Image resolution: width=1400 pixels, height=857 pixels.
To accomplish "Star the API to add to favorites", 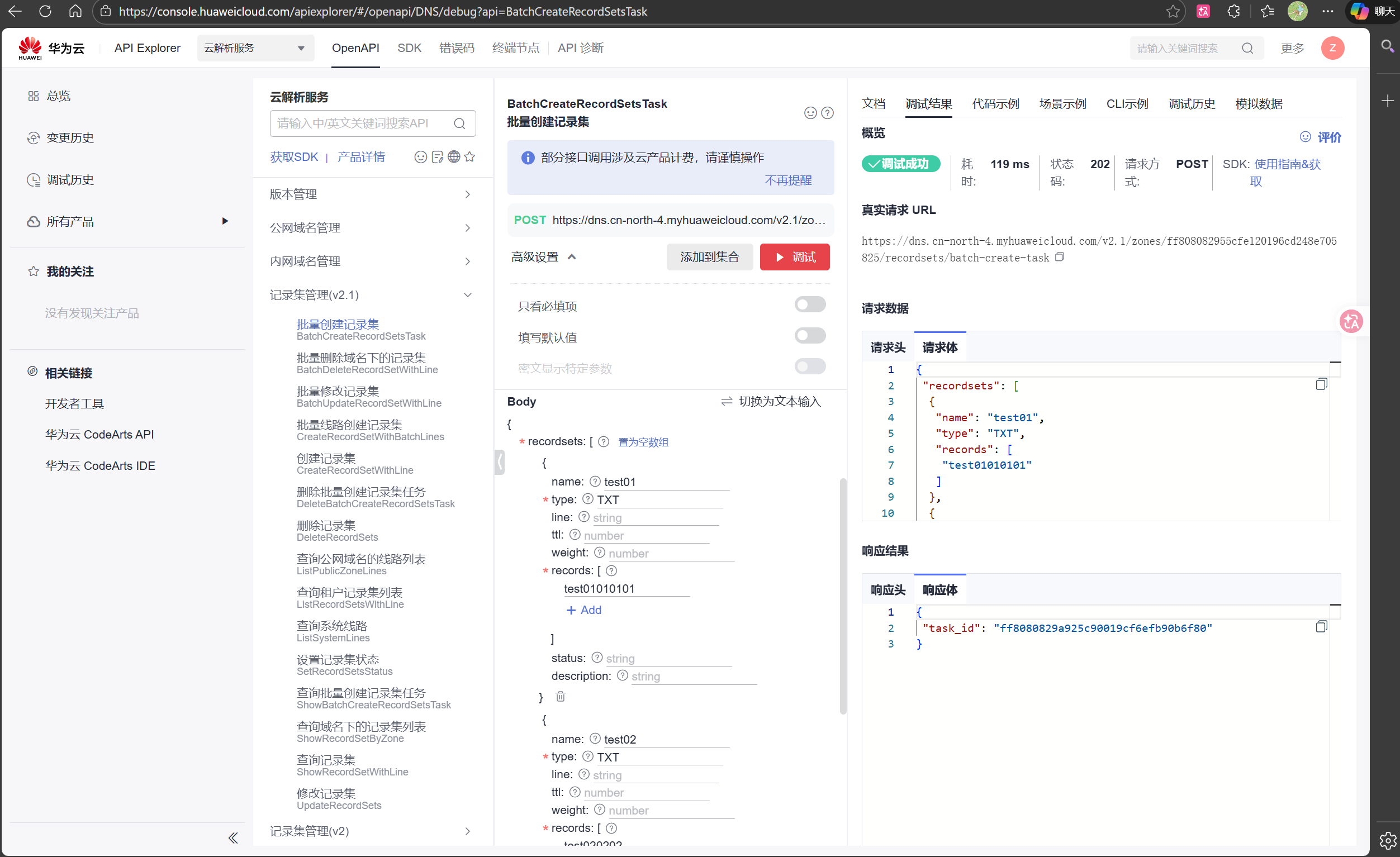I will tap(470, 157).
